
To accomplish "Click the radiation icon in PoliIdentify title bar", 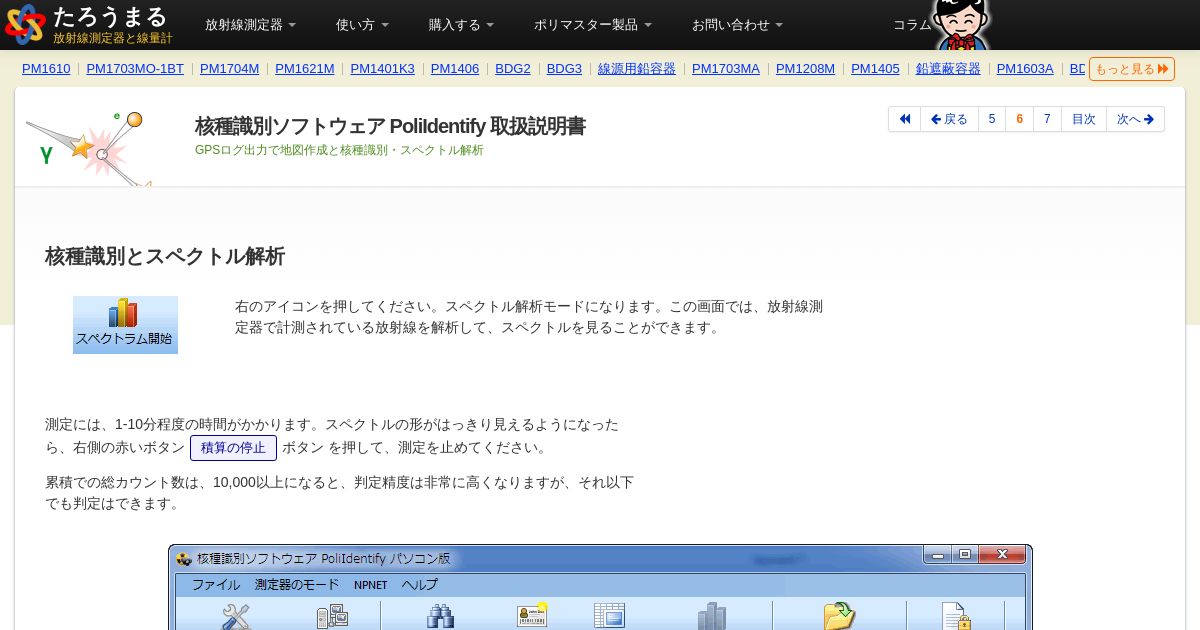I will click(x=183, y=559).
